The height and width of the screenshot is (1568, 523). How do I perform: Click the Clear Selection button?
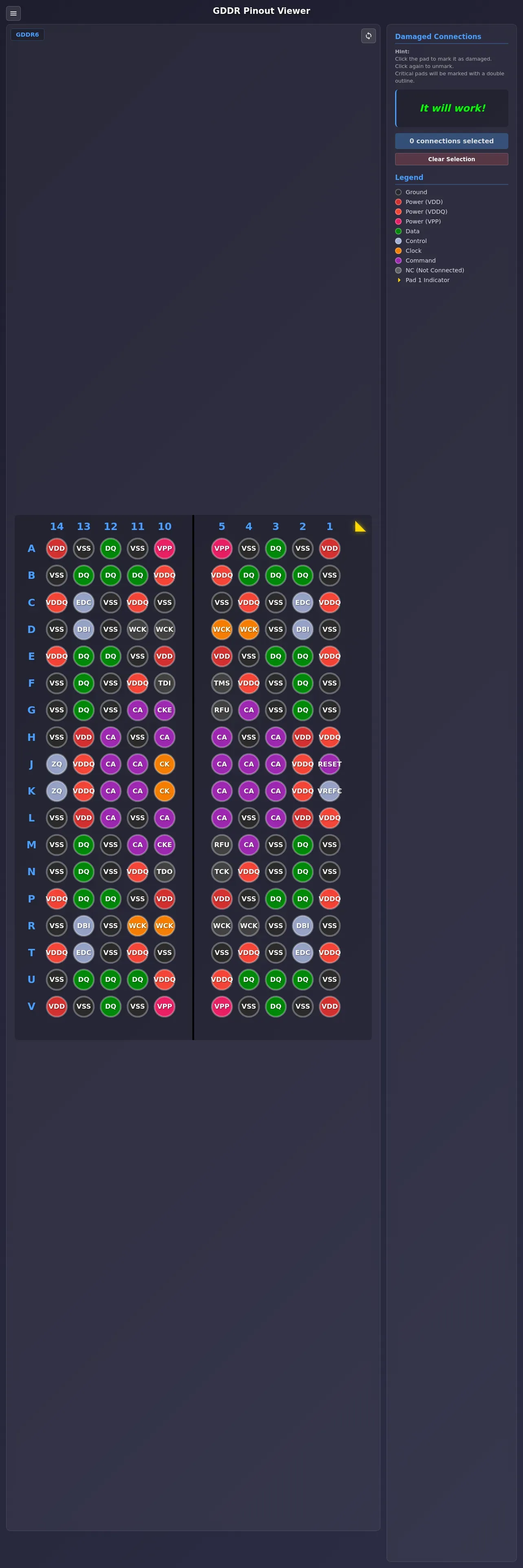pos(451,159)
